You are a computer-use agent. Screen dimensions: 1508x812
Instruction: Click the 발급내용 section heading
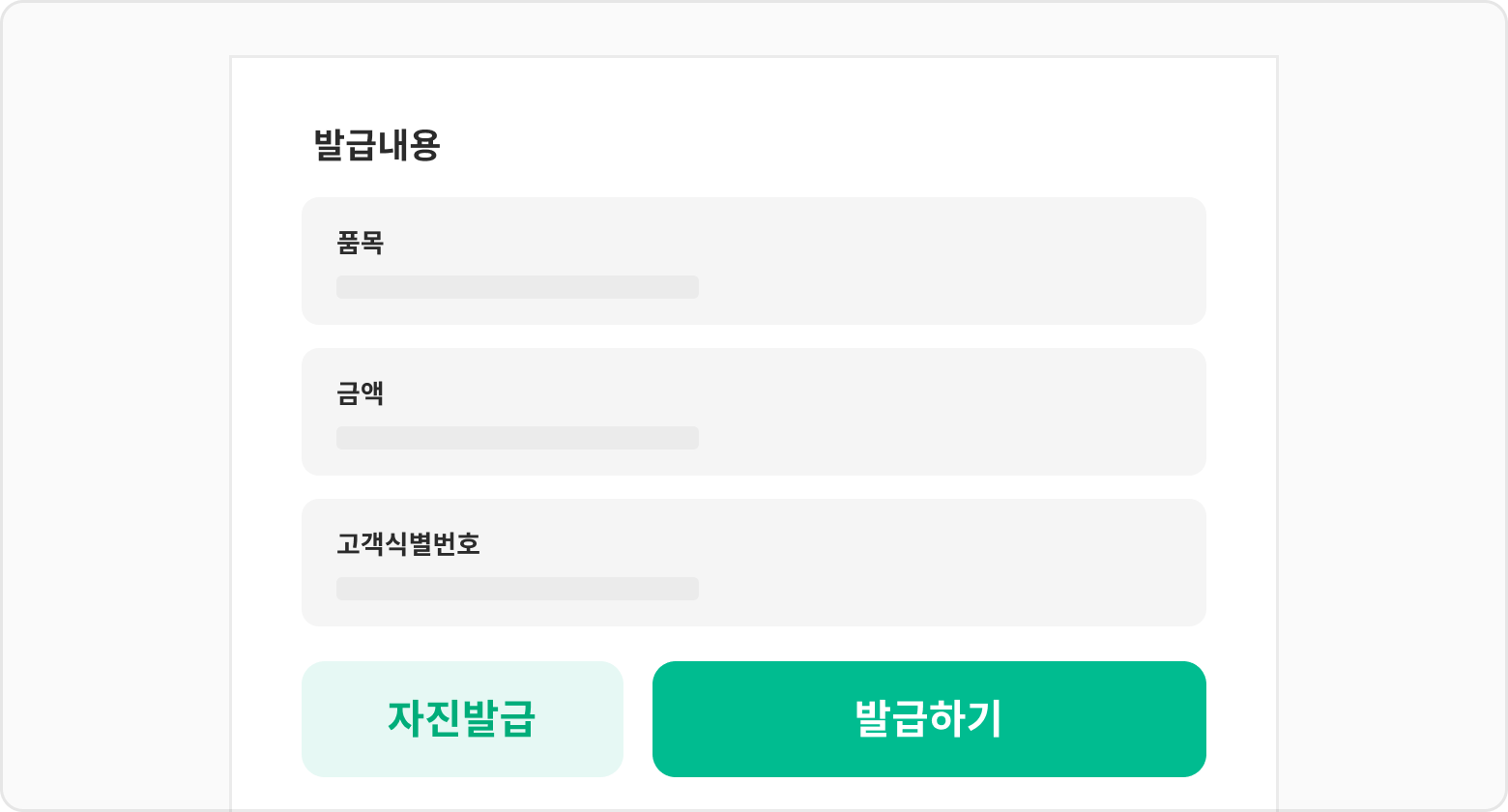tap(377, 146)
